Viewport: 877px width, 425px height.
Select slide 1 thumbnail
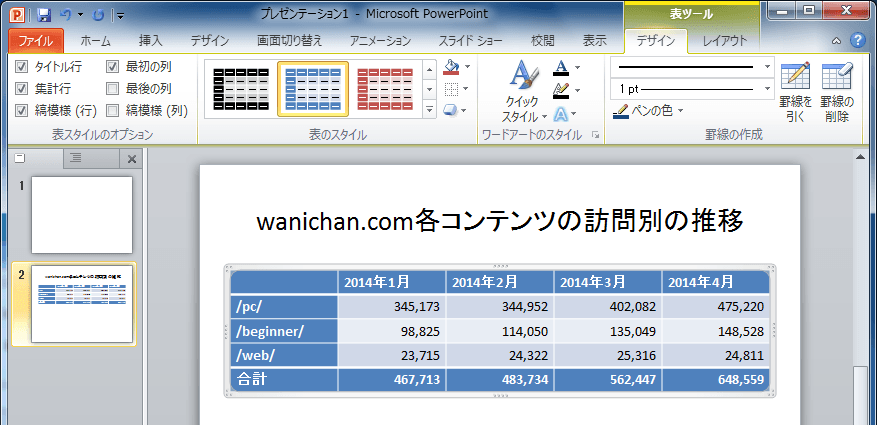[82, 215]
